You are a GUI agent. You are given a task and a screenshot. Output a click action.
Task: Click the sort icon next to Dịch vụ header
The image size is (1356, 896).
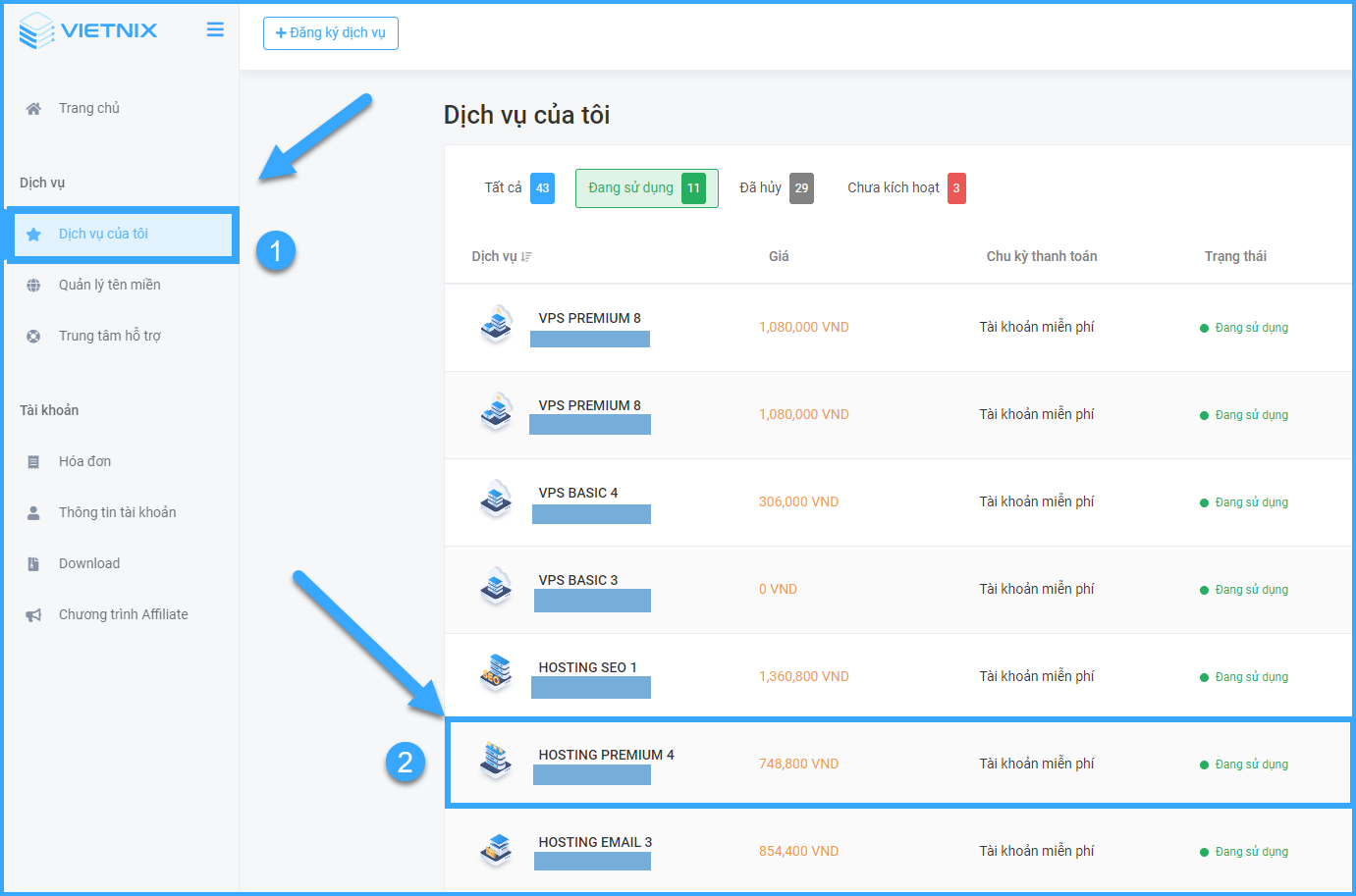tap(526, 257)
